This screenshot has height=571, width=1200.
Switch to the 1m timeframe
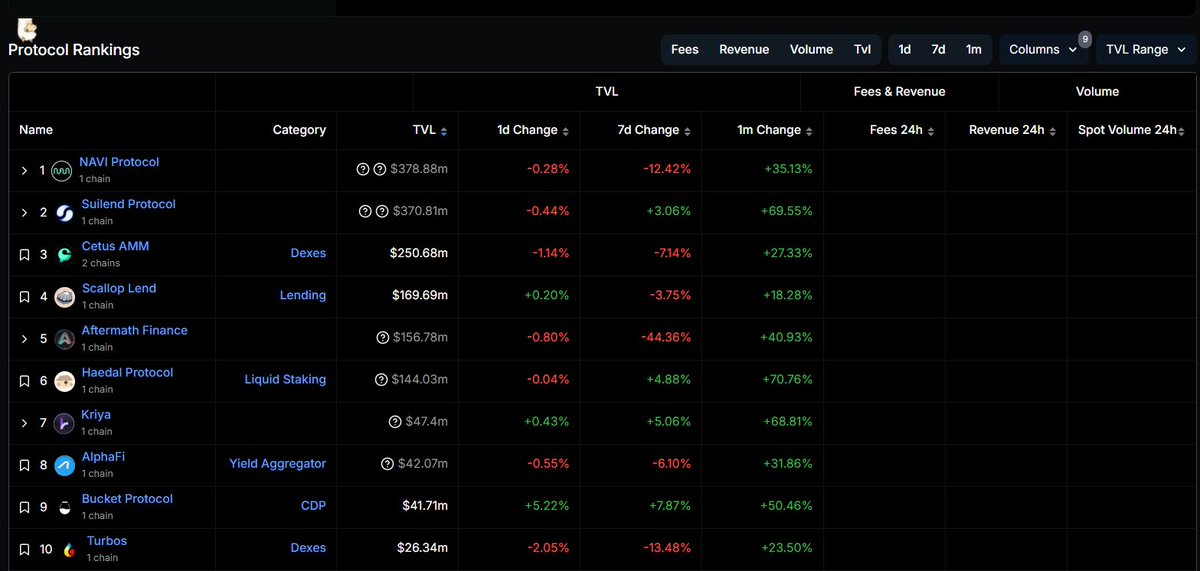pyautogui.click(x=973, y=49)
